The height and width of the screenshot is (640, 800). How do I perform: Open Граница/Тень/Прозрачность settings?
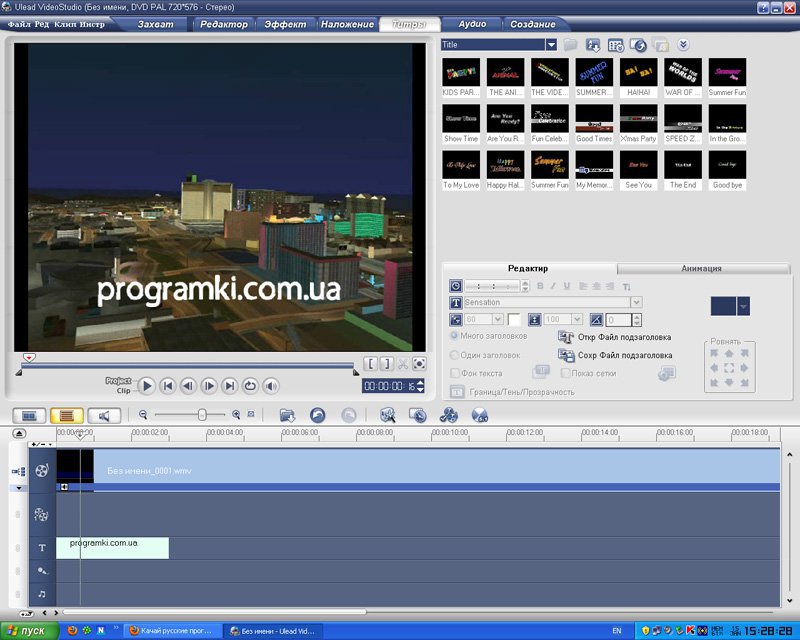pyautogui.click(x=512, y=392)
